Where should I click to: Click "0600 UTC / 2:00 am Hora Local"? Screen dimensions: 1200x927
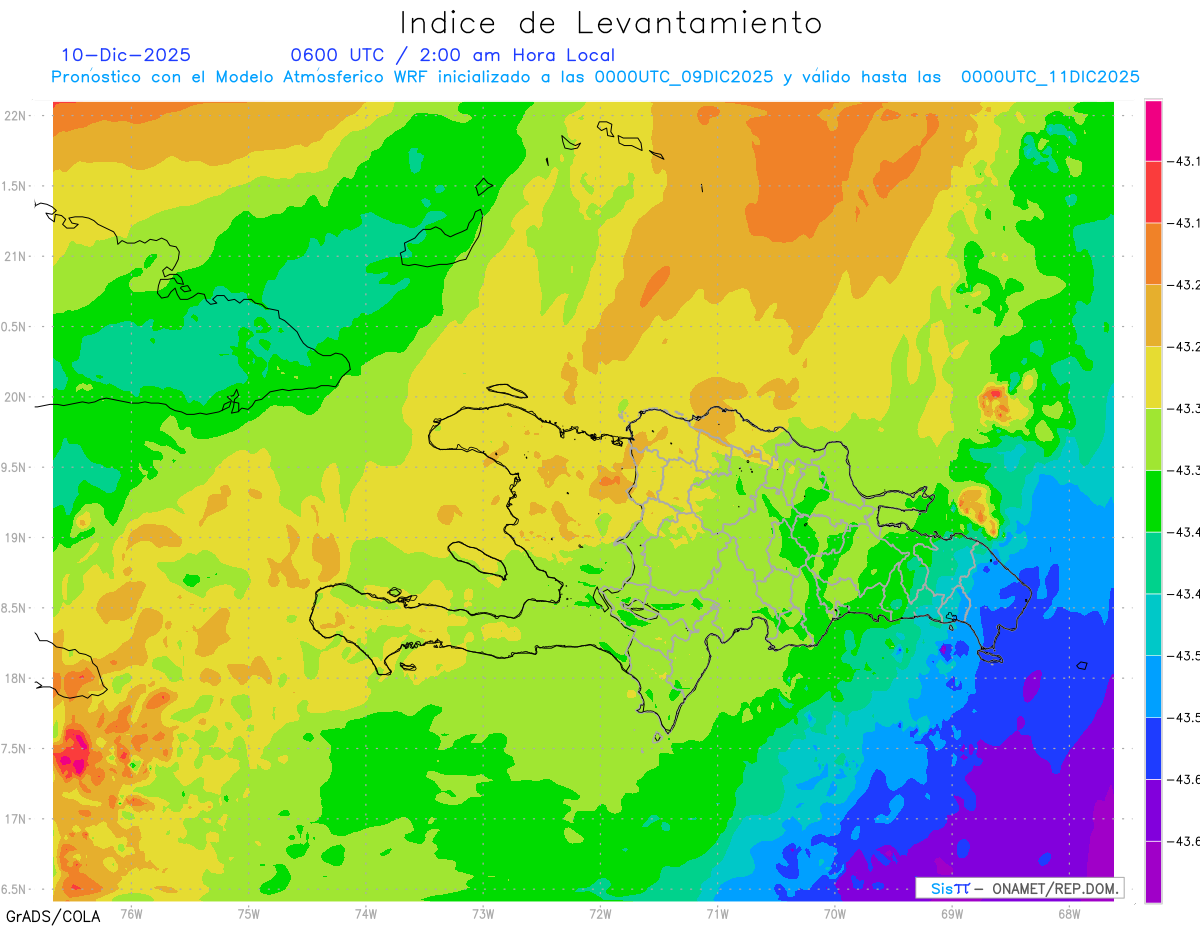(x=453, y=55)
